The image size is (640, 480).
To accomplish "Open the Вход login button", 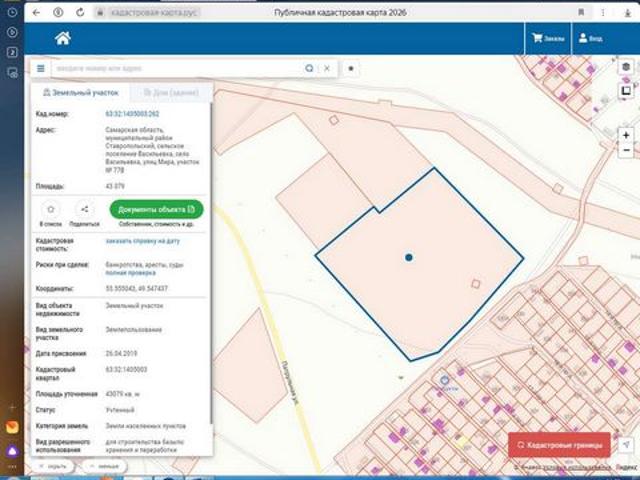I will 590,38.
